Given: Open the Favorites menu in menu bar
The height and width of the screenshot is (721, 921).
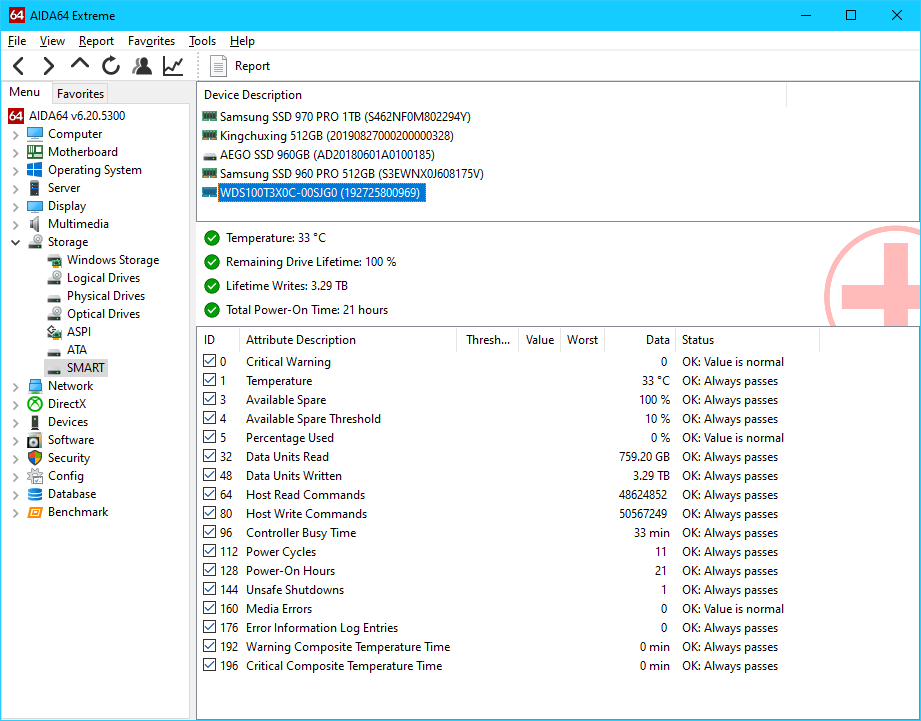Looking at the screenshot, I should click(152, 41).
